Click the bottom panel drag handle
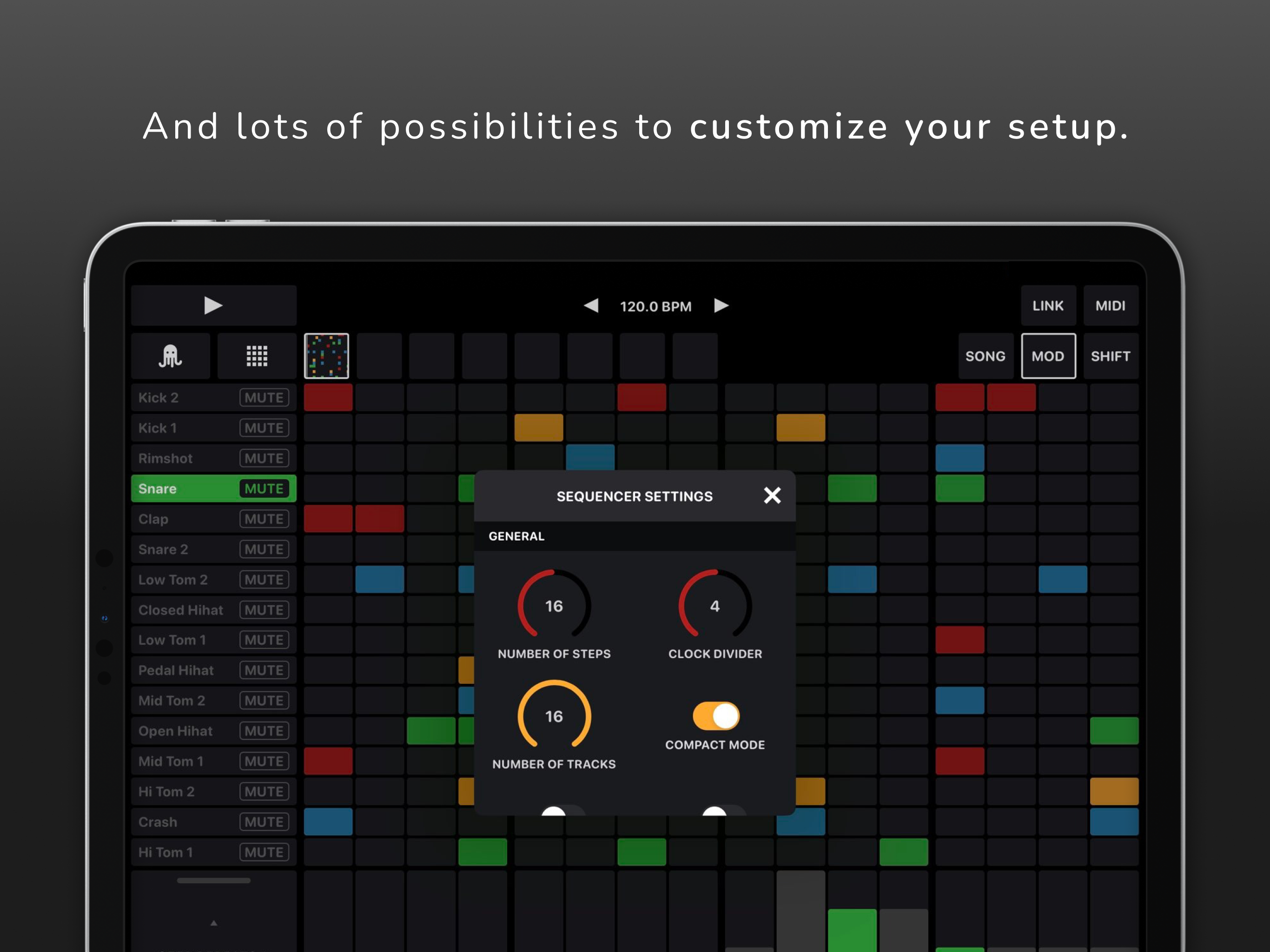This screenshot has width=1270, height=952. click(213, 880)
